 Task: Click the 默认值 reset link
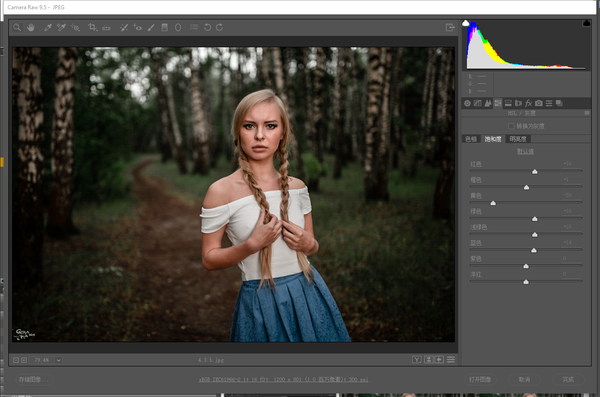click(x=525, y=152)
